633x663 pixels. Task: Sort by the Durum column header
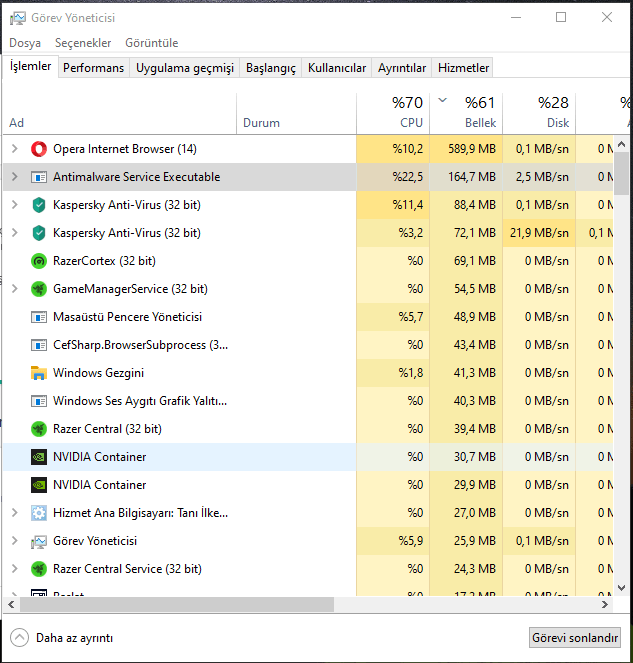click(296, 113)
